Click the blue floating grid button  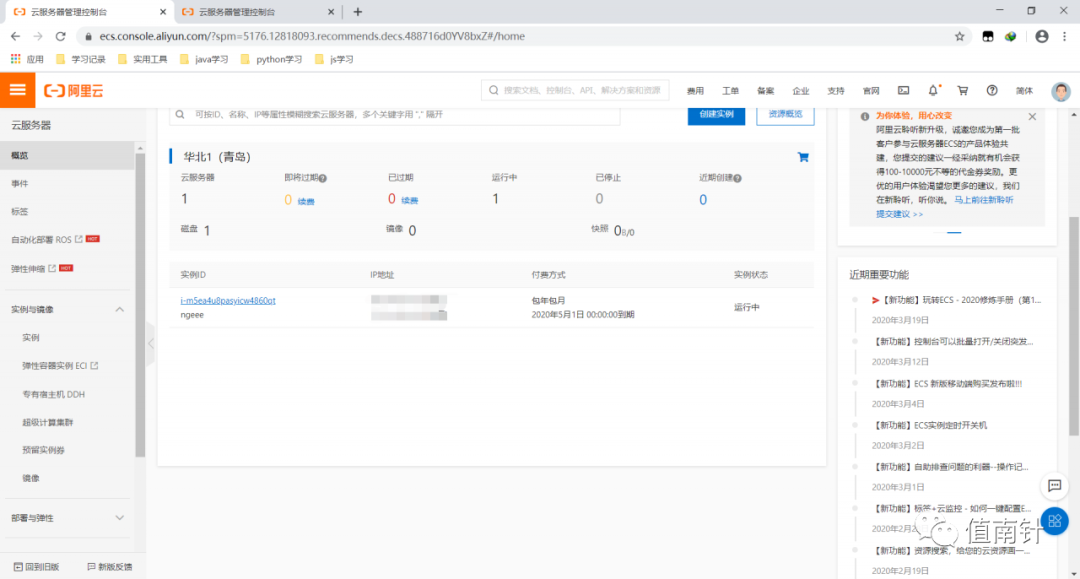[x=1055, y=521]
